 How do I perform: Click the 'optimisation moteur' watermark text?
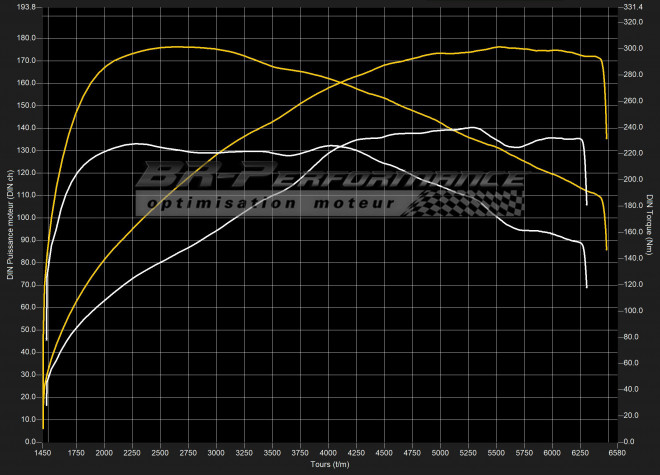click(270, 203)
